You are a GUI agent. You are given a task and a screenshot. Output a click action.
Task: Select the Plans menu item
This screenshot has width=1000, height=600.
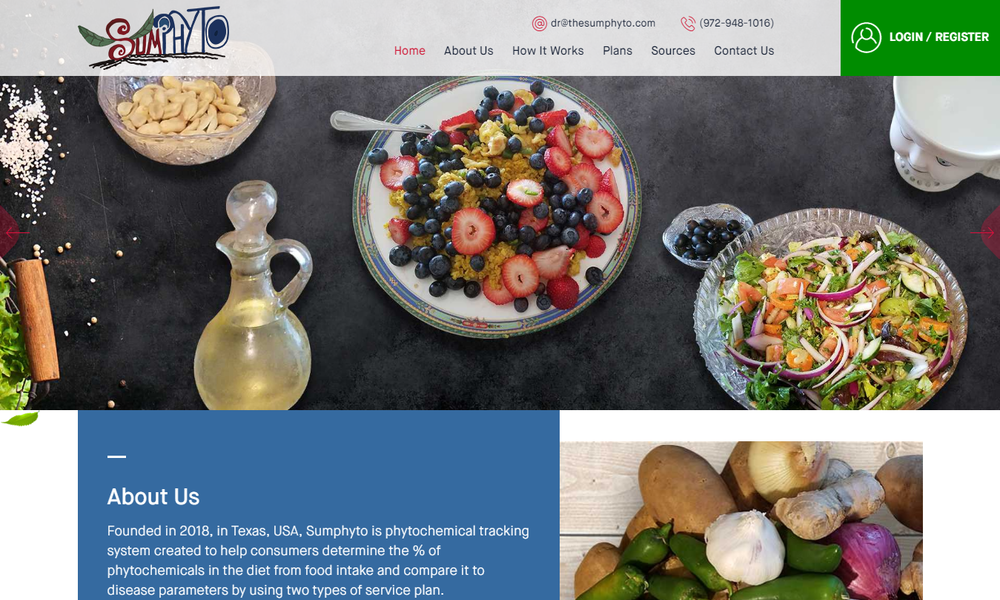click(x=617, y=50)
